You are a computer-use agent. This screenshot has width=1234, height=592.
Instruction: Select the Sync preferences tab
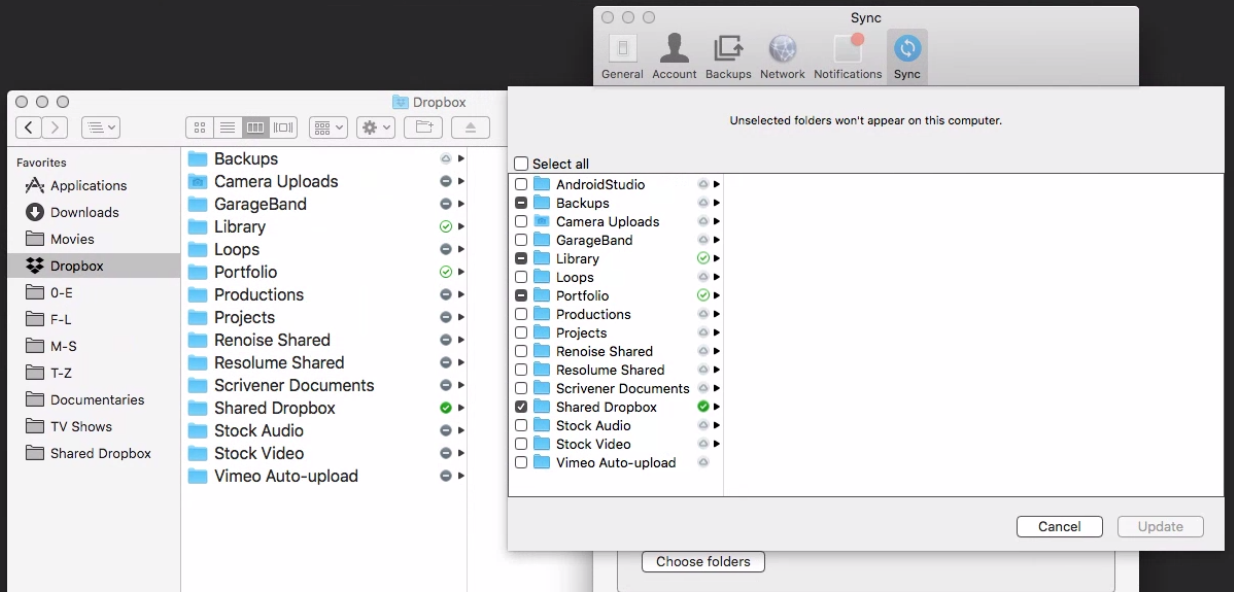click(x=907, y=57)
